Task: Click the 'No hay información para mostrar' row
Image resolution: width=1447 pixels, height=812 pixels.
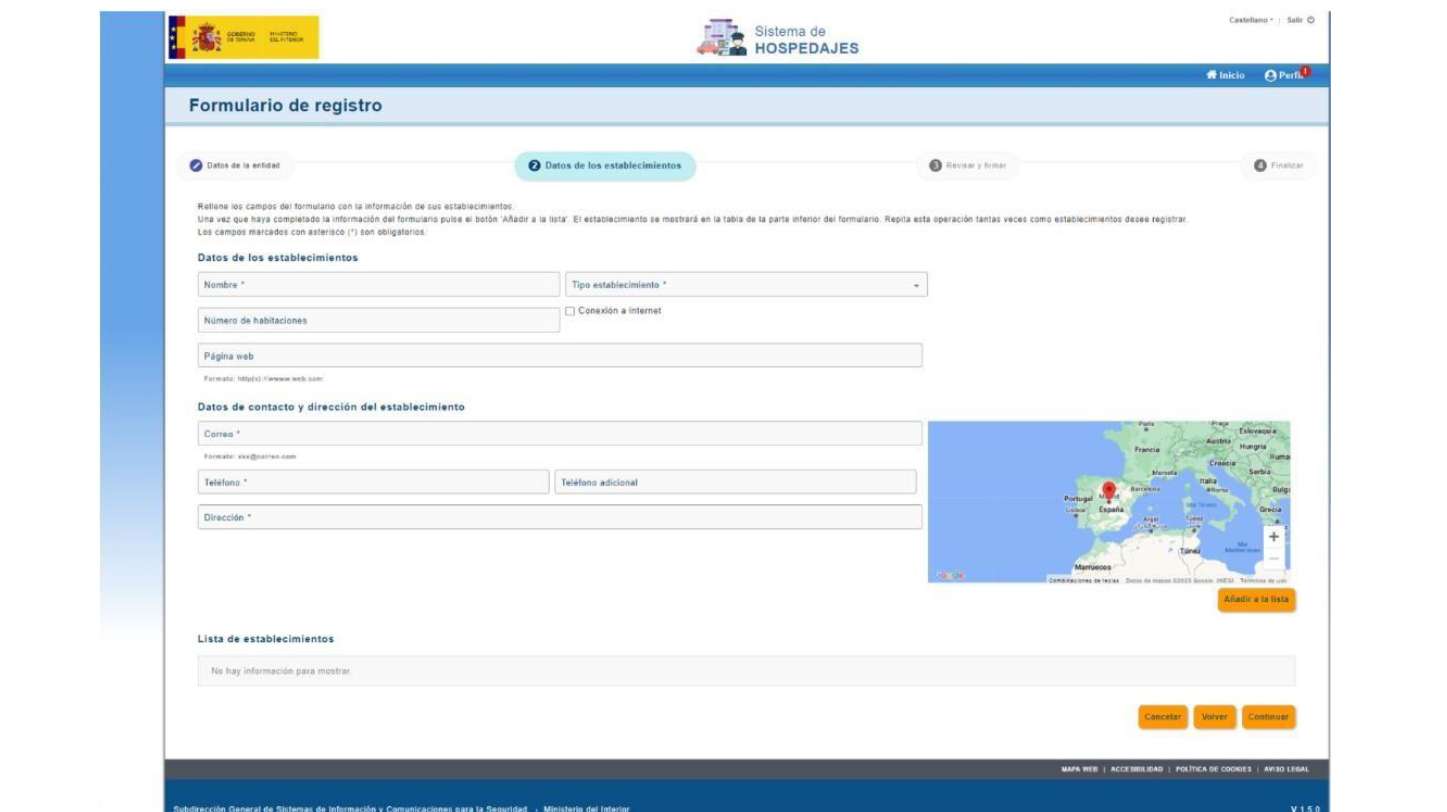Action: pos(746,671)
